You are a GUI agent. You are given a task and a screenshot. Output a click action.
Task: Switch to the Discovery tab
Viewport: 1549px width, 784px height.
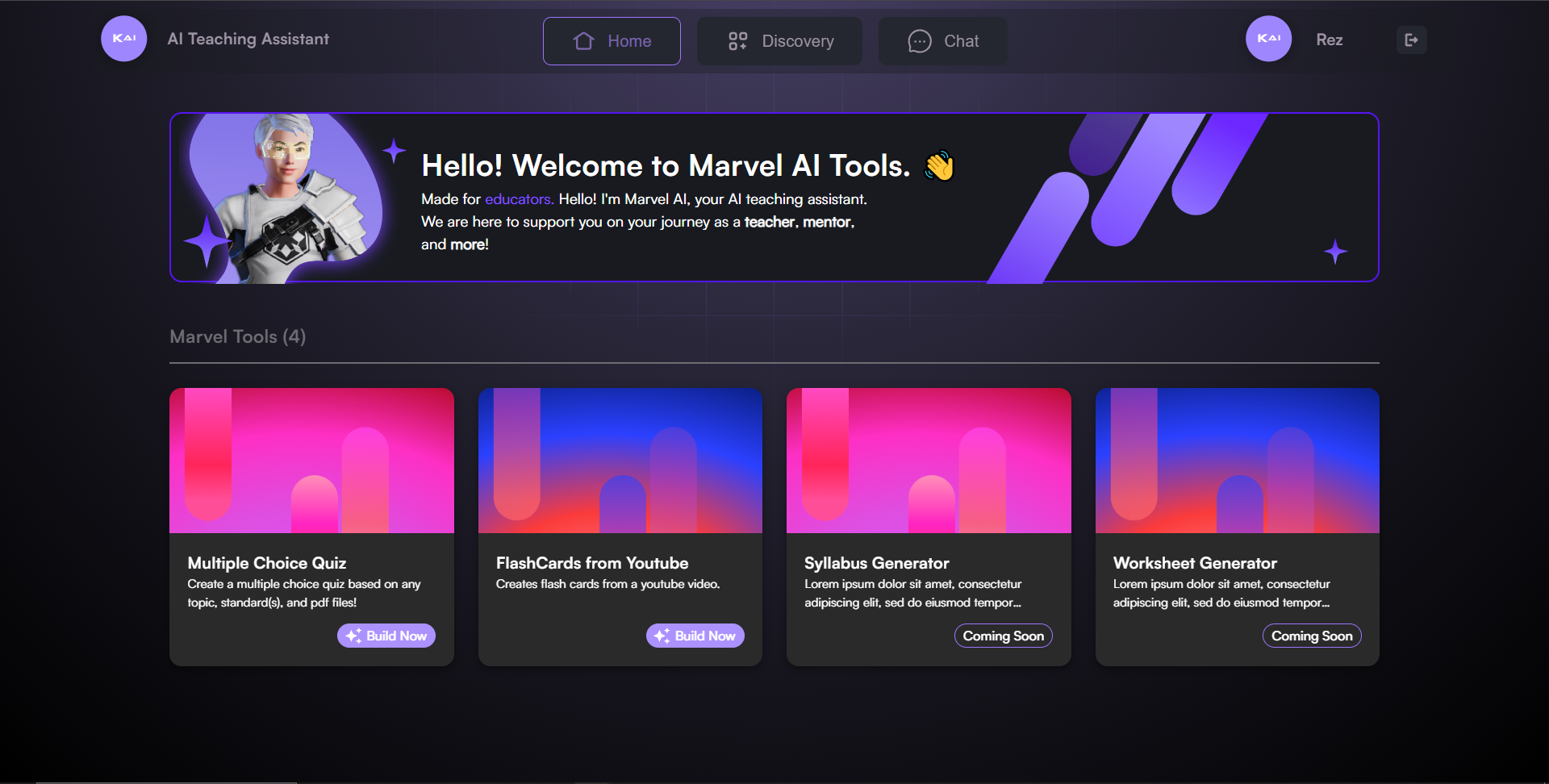coord(779,41)
